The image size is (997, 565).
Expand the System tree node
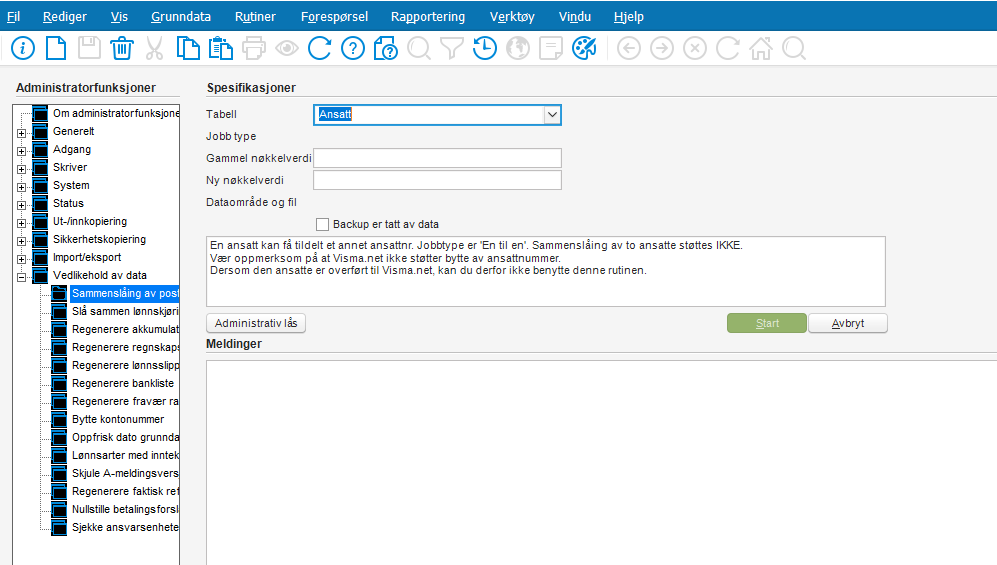tap(22, 187)
